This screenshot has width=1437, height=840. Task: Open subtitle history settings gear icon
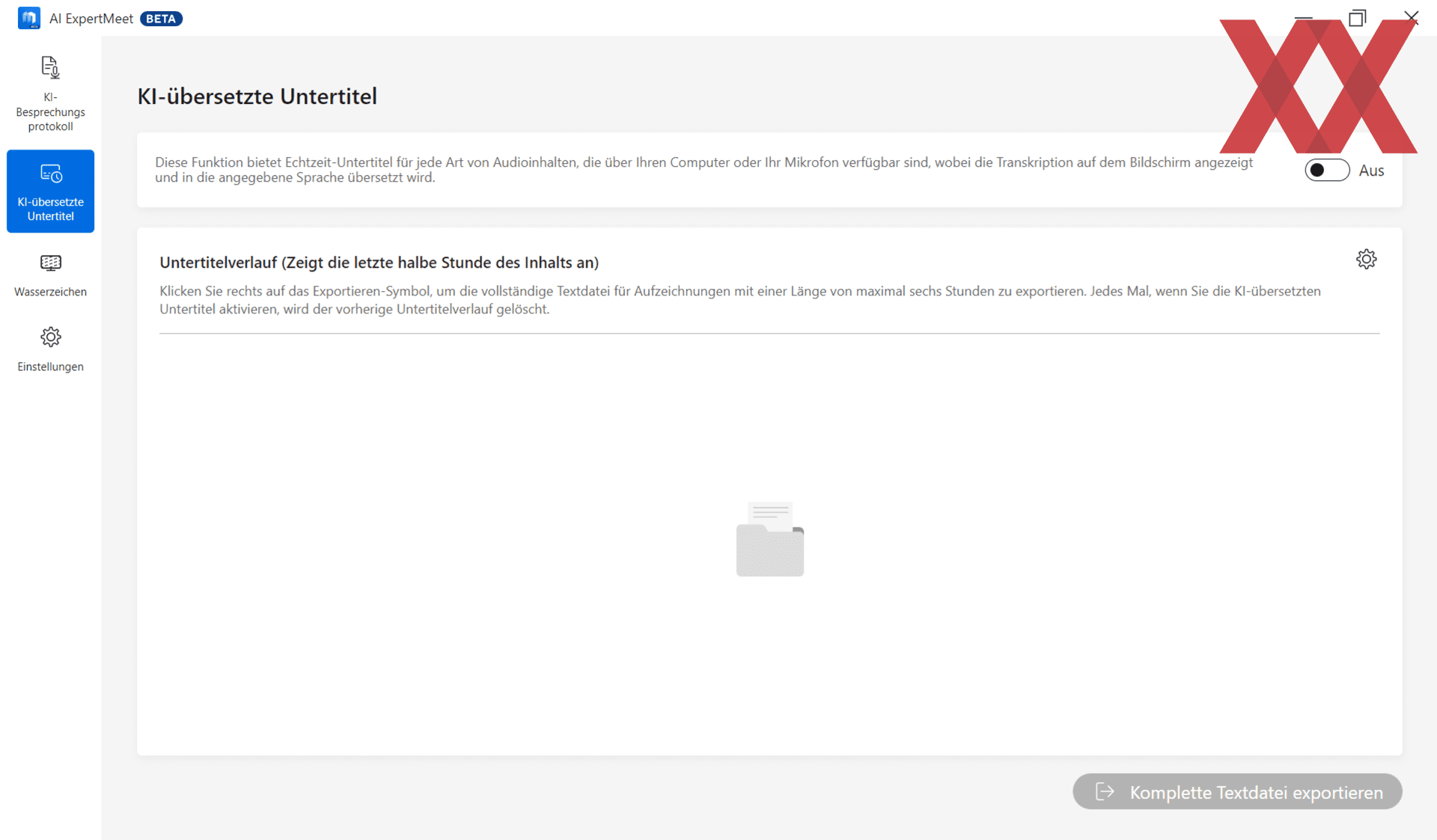(x=1366, y=260)
